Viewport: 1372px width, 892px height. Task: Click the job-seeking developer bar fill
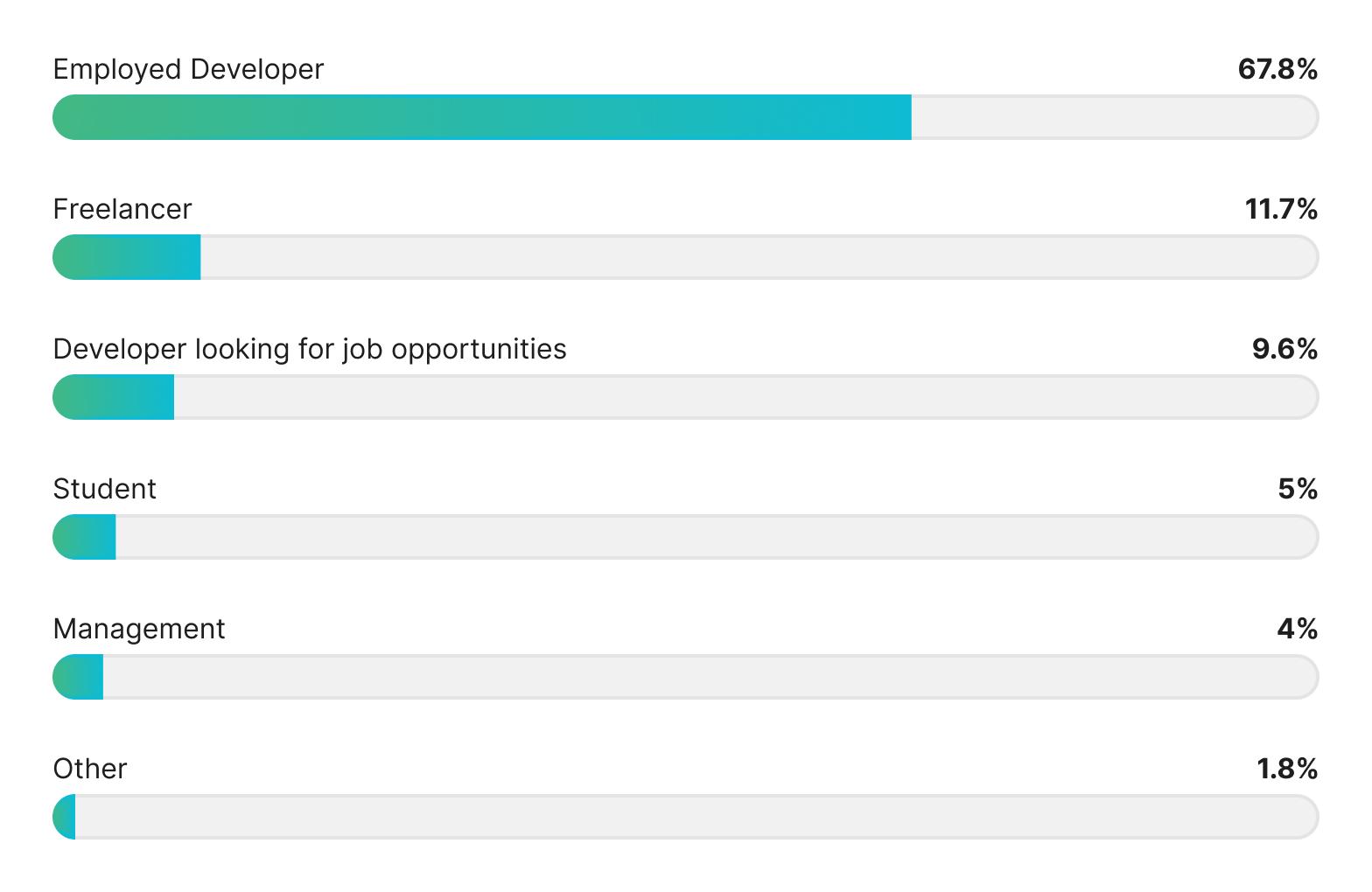tap(114, 397)
